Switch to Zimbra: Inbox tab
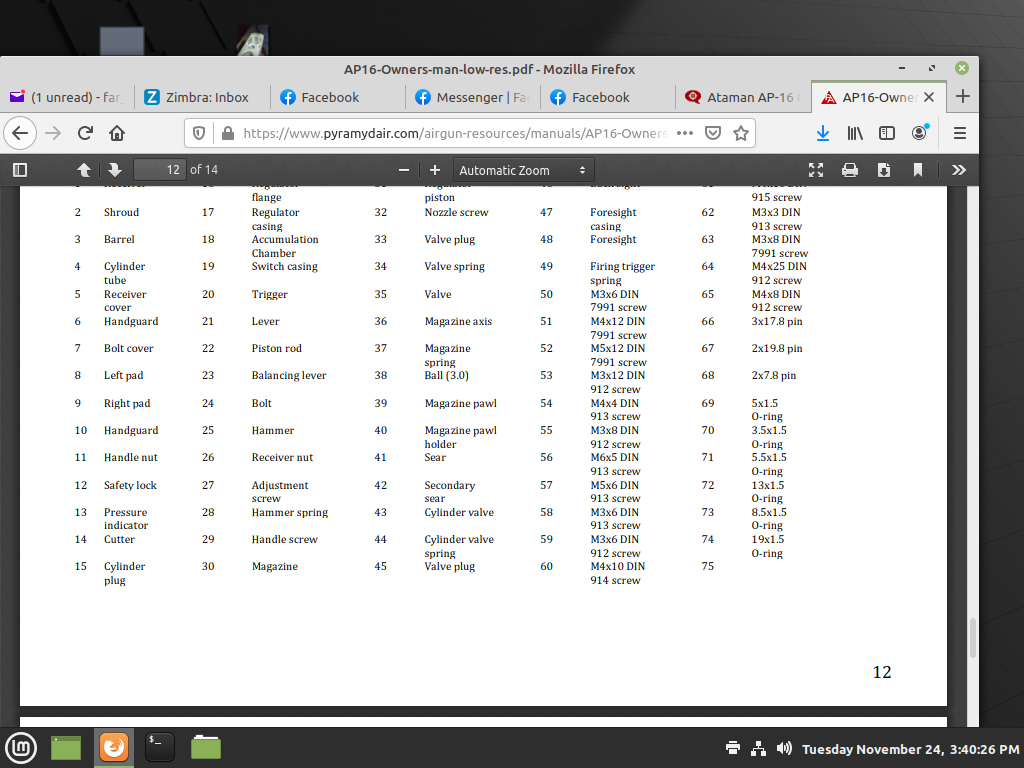This screenshot has height=768, width=1024. pyautogui.click(x=202, y=97)
